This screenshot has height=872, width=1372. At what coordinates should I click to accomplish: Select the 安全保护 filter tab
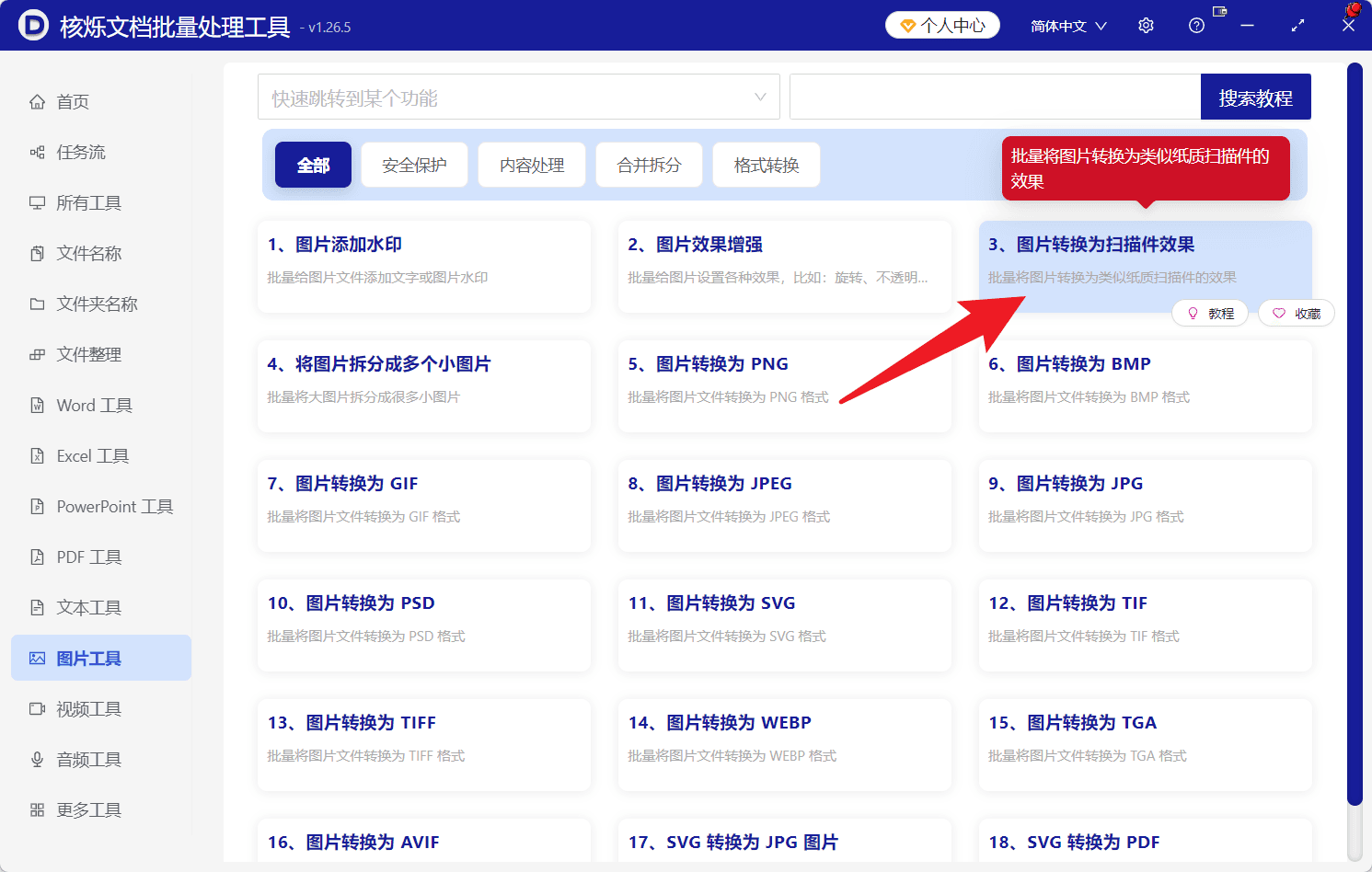tap(414, 166)
